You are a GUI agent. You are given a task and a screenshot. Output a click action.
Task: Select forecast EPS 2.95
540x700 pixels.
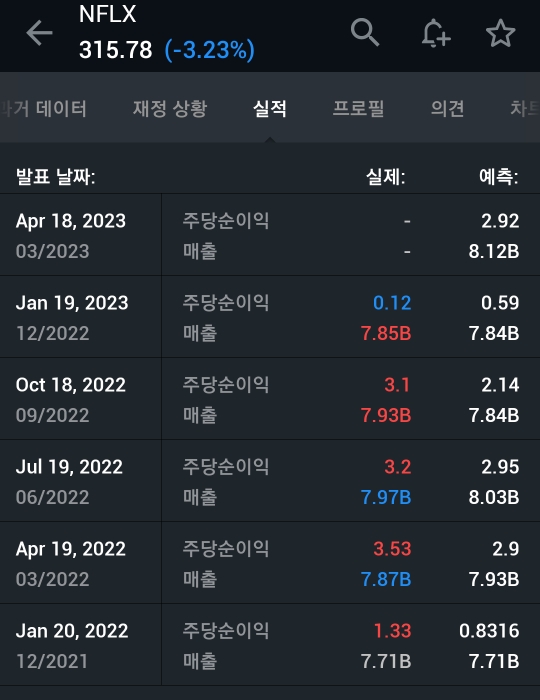[500, 467]
